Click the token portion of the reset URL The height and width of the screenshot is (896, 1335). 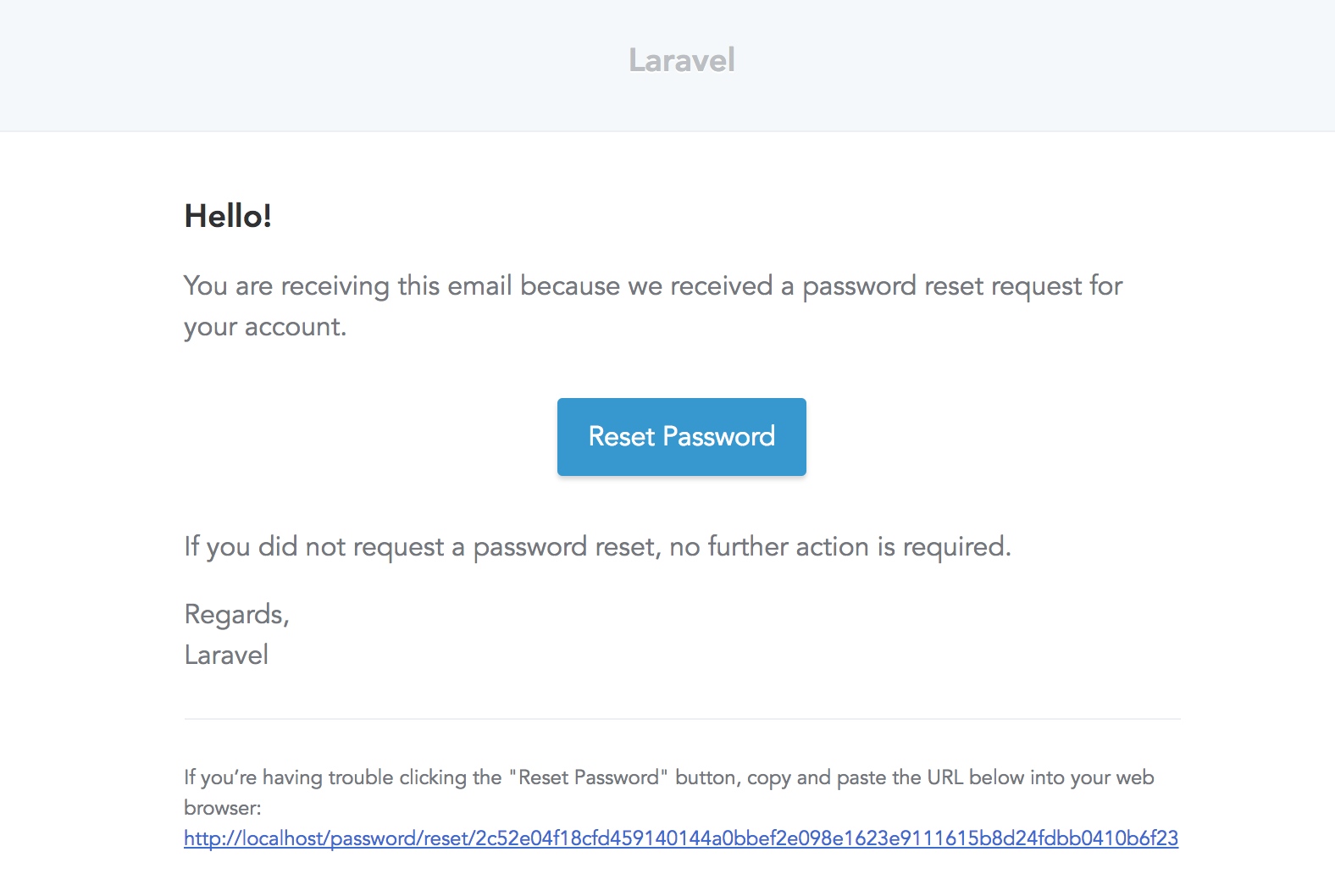tap(827, 838)
